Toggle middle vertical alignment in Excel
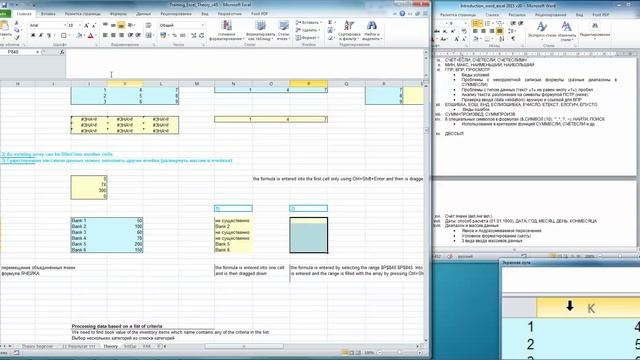The image size is (640, 360). pos(113,25)
